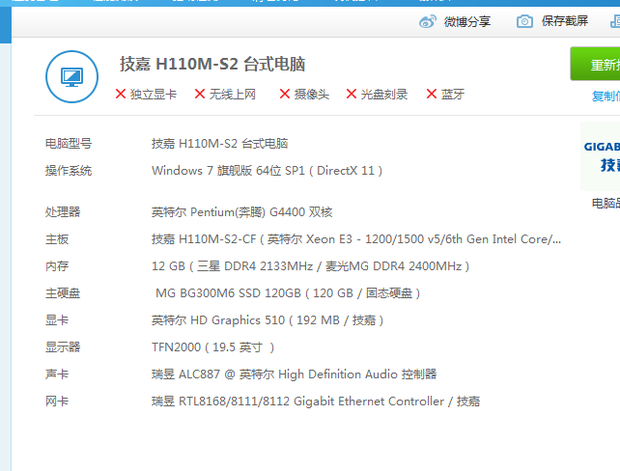The height and width of the screenshot is (471, 620).
Task: Click the GIGABYTE brand logo thumbnail
Action: pyautogui.click(x=600, y=156)
